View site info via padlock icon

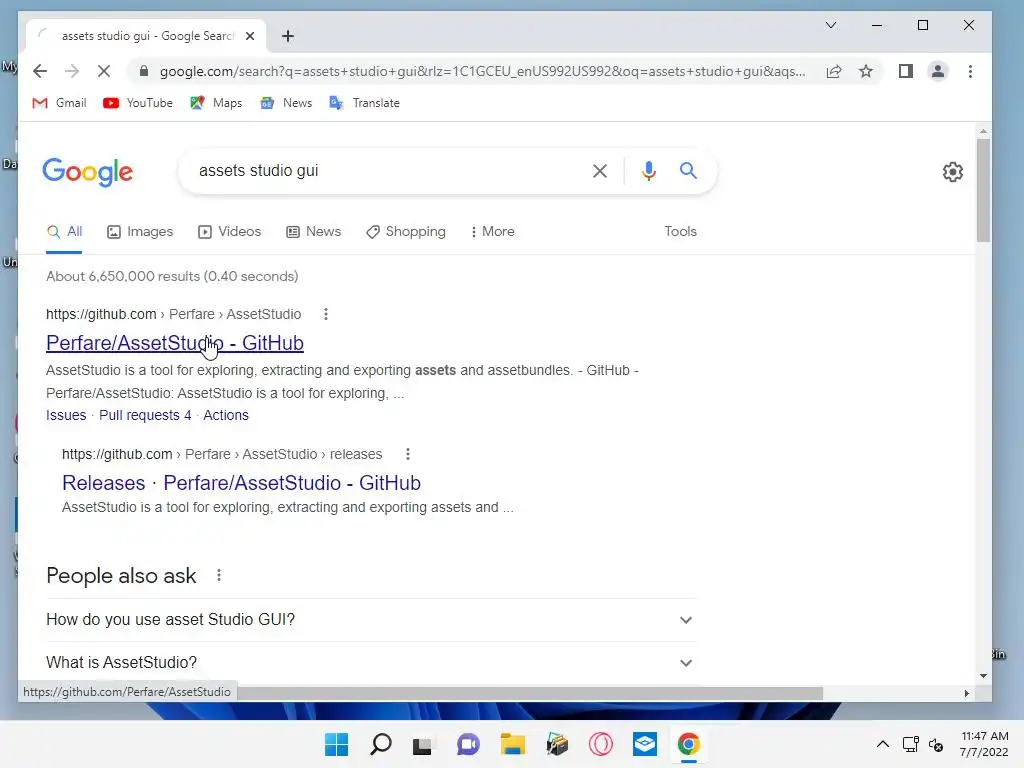click(144, 71)
